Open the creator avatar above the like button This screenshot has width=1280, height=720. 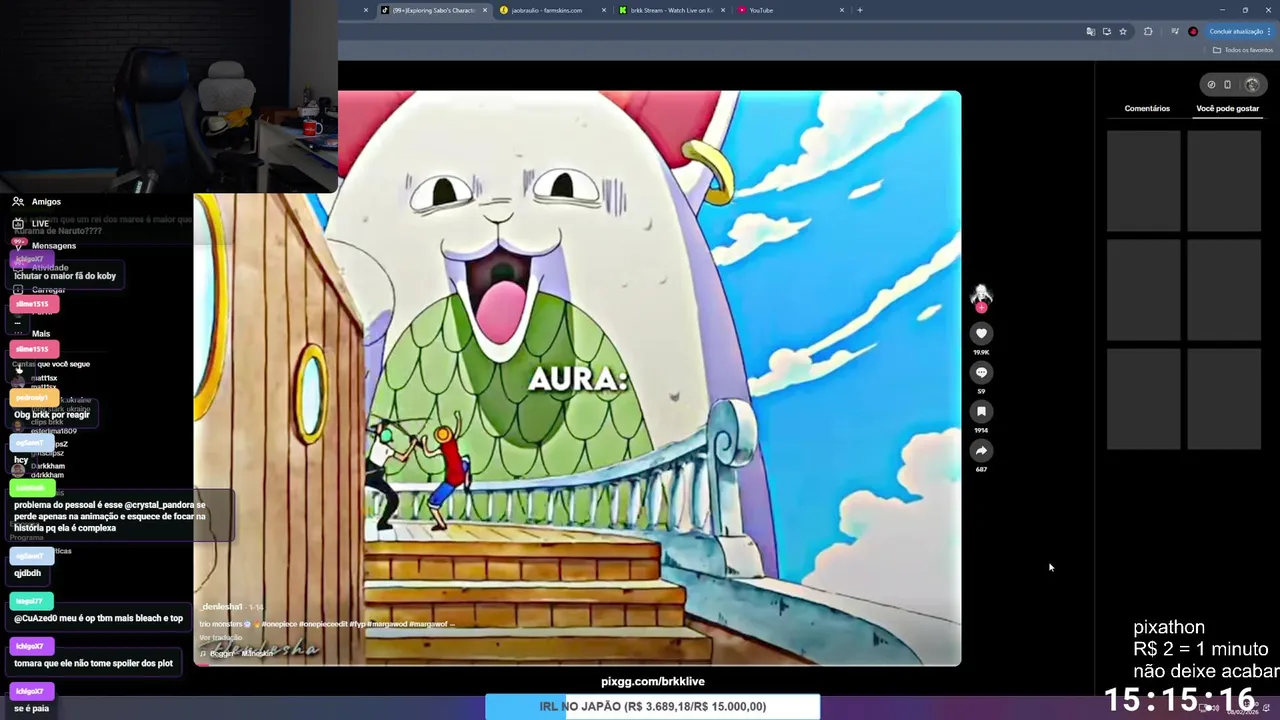(x=981, y=293)
